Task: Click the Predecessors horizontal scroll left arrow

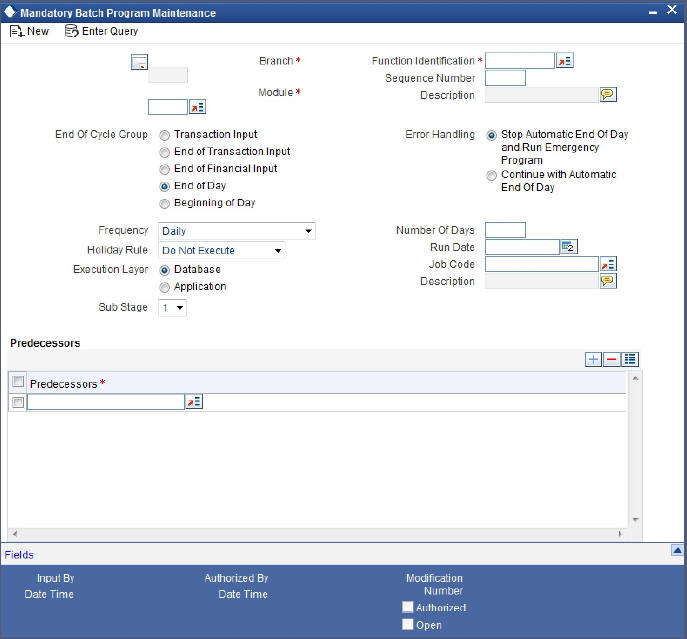Action: click(x=14, y=534)
